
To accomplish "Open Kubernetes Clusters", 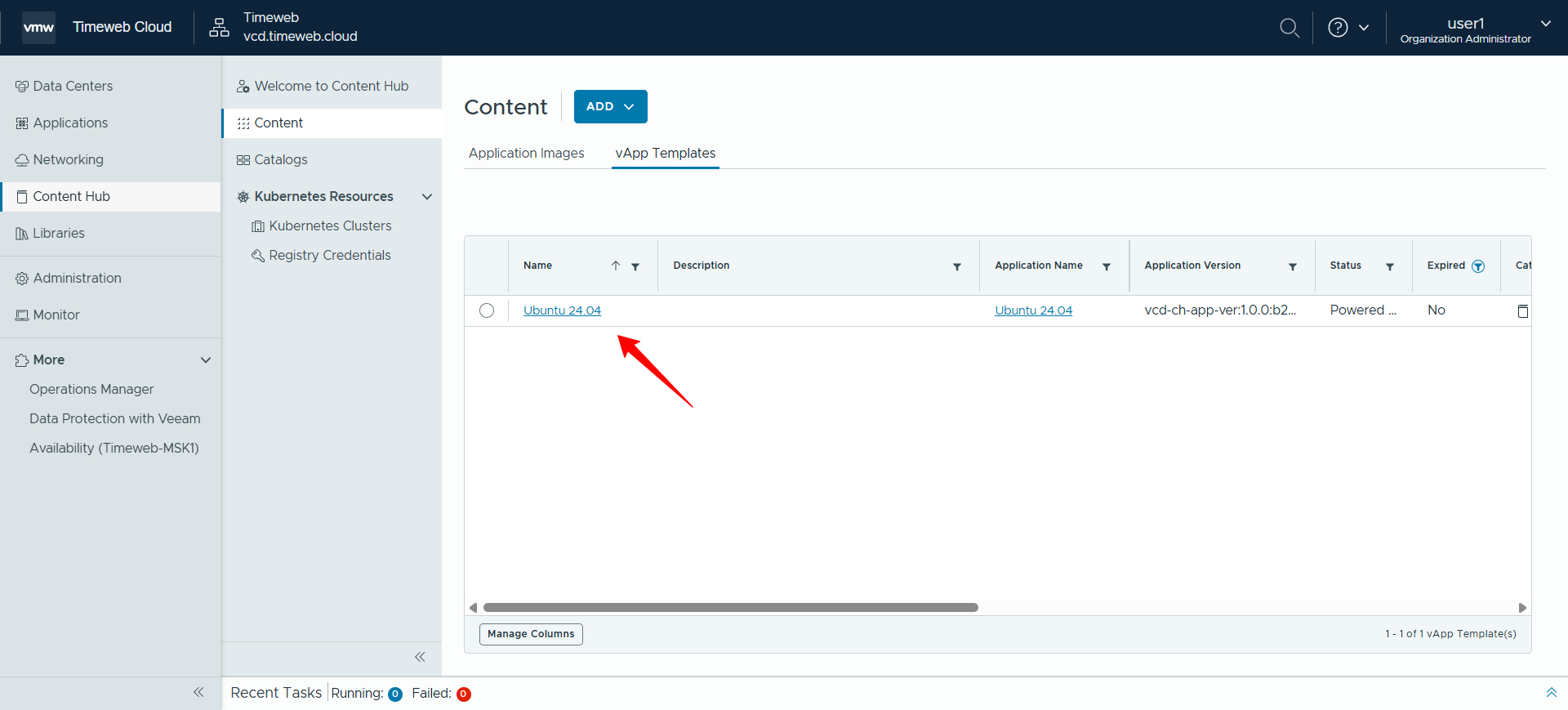I will [x=330, y=226].
